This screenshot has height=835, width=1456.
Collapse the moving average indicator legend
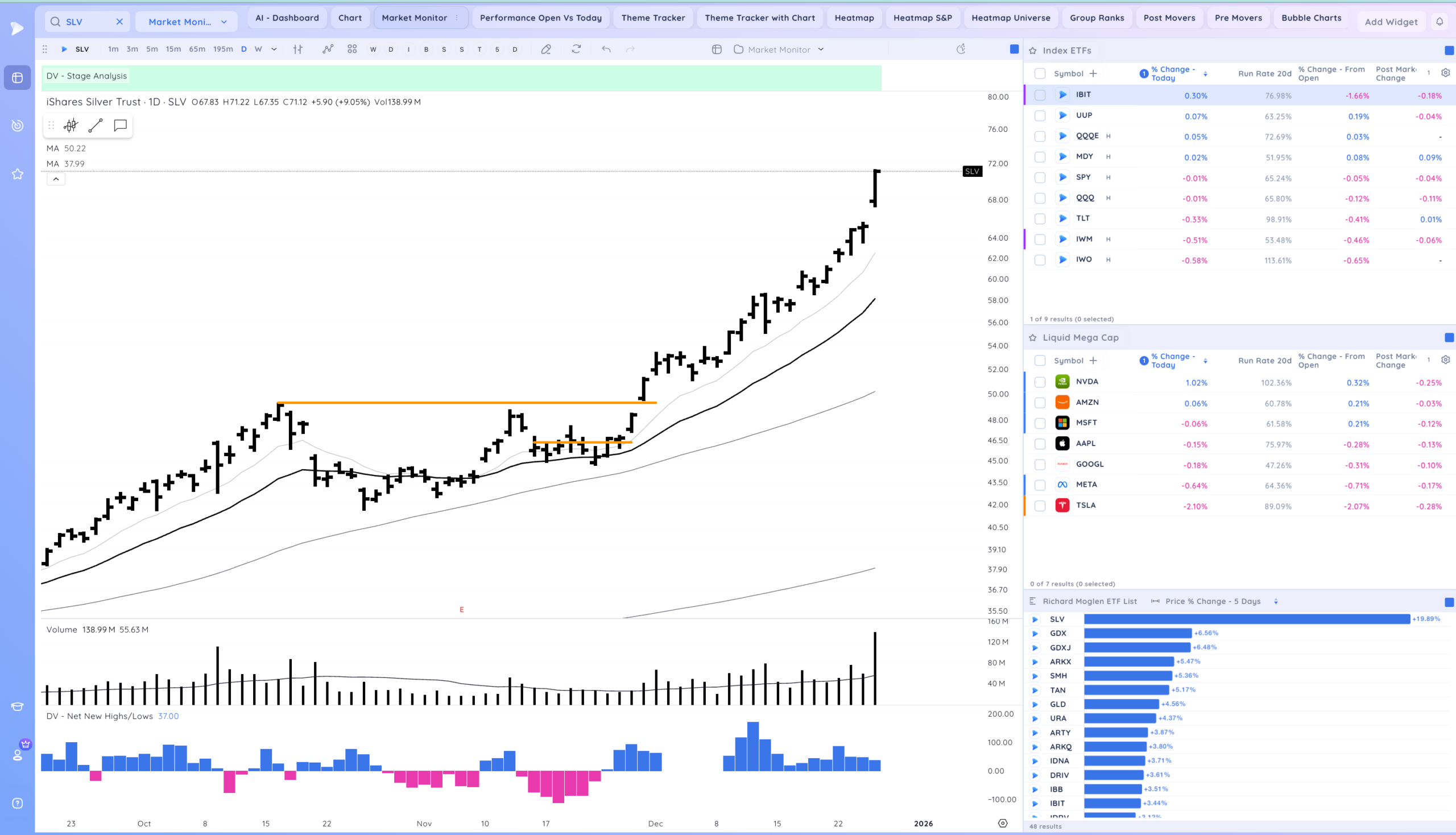point(56,179)
